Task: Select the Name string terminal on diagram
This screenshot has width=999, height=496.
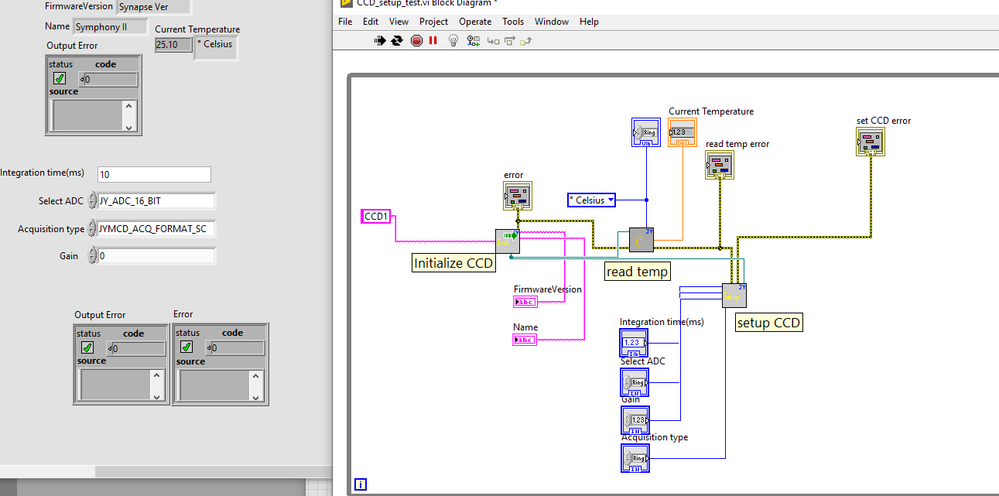Action: pyautogui.click(x=525, y=339)
